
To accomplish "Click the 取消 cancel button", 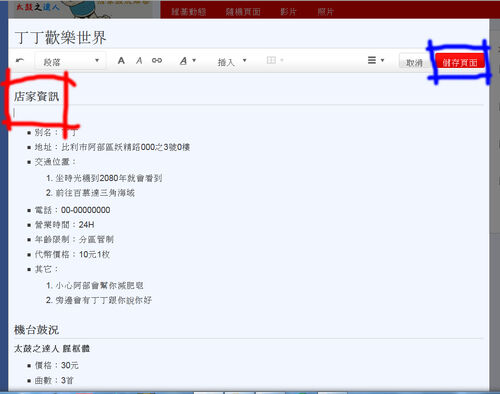I will click(414, 62).
